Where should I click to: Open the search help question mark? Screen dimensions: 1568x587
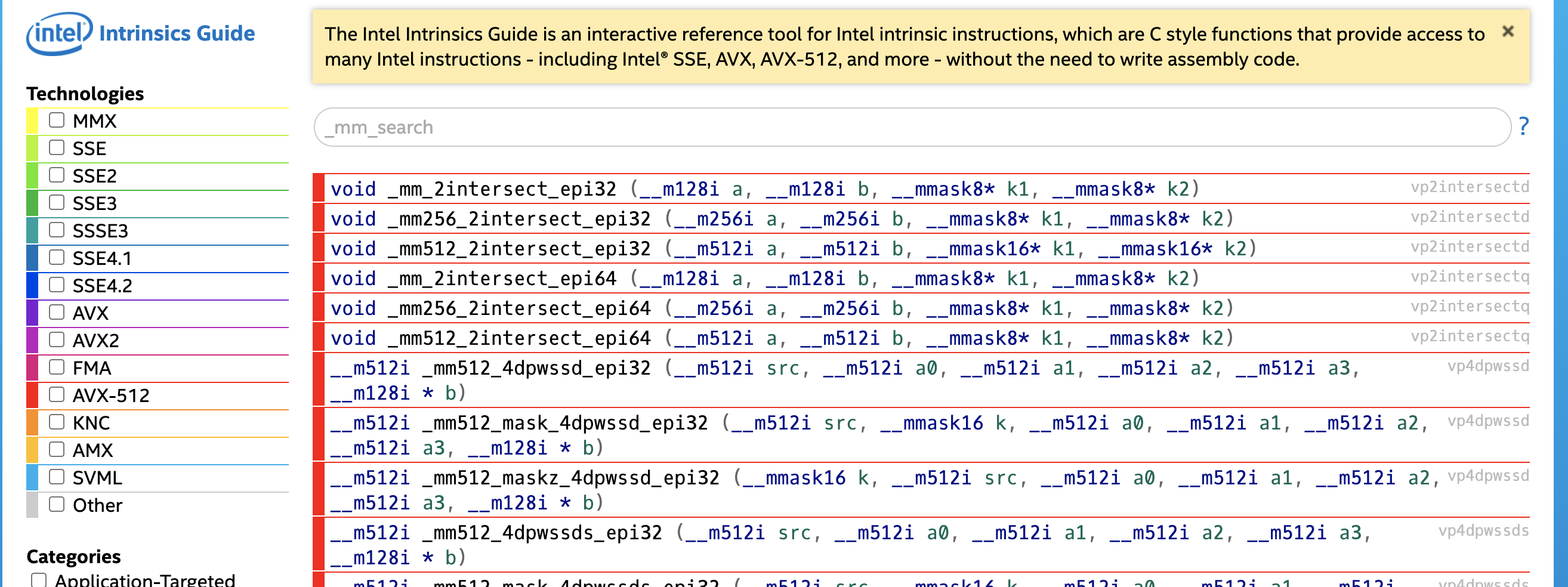[x=1523, y=126]
